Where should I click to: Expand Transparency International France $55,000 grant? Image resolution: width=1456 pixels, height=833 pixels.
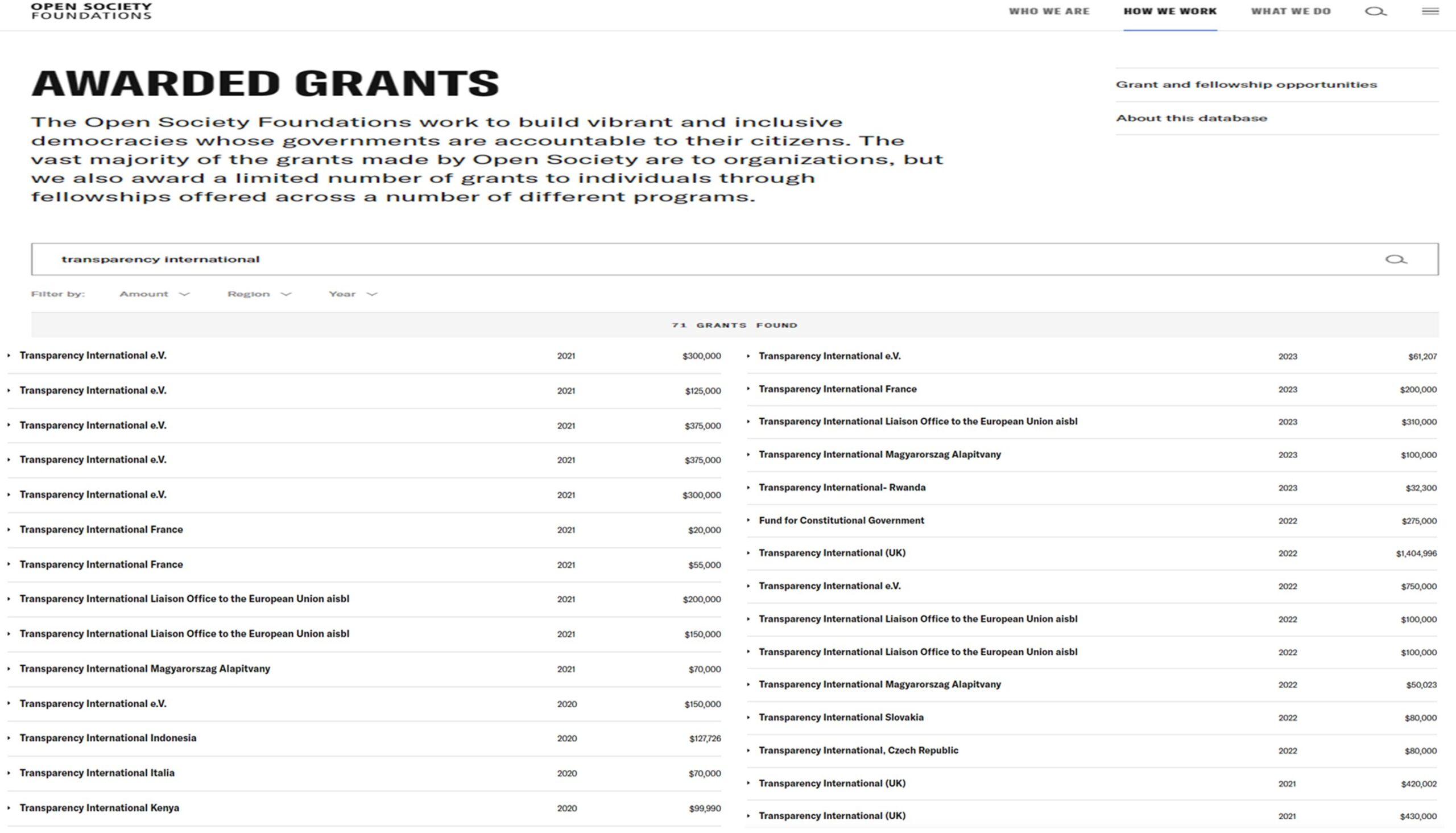[x=365, y=564]
